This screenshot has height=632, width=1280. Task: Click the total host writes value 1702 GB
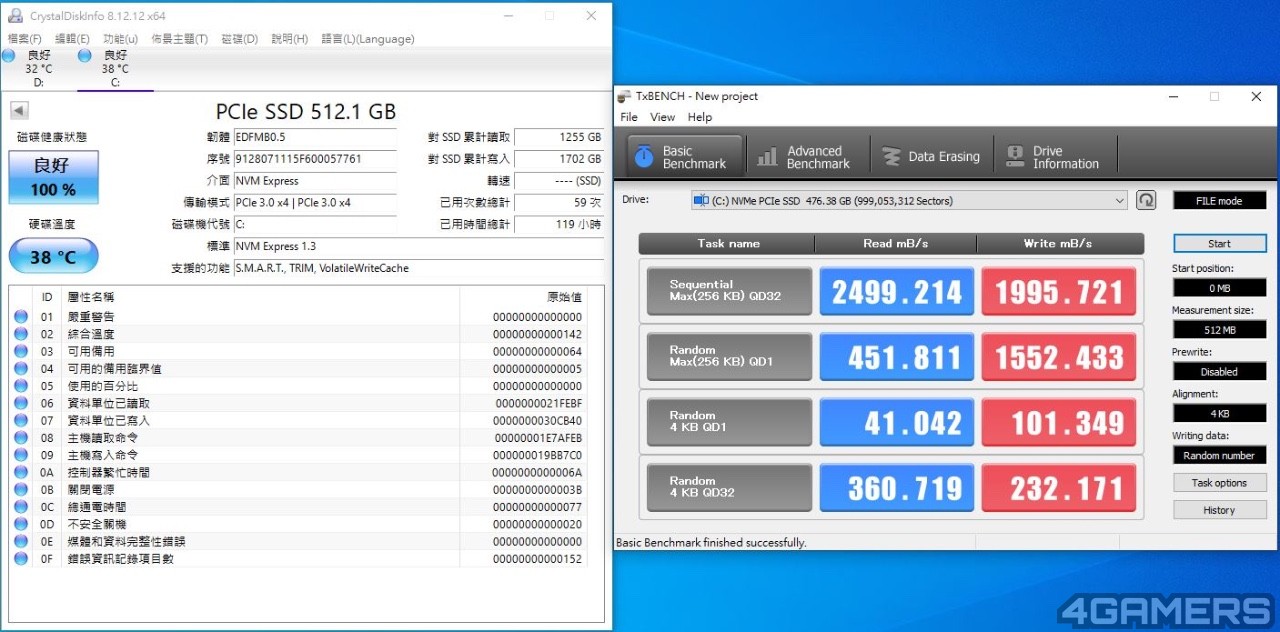(x=559, y=159)
